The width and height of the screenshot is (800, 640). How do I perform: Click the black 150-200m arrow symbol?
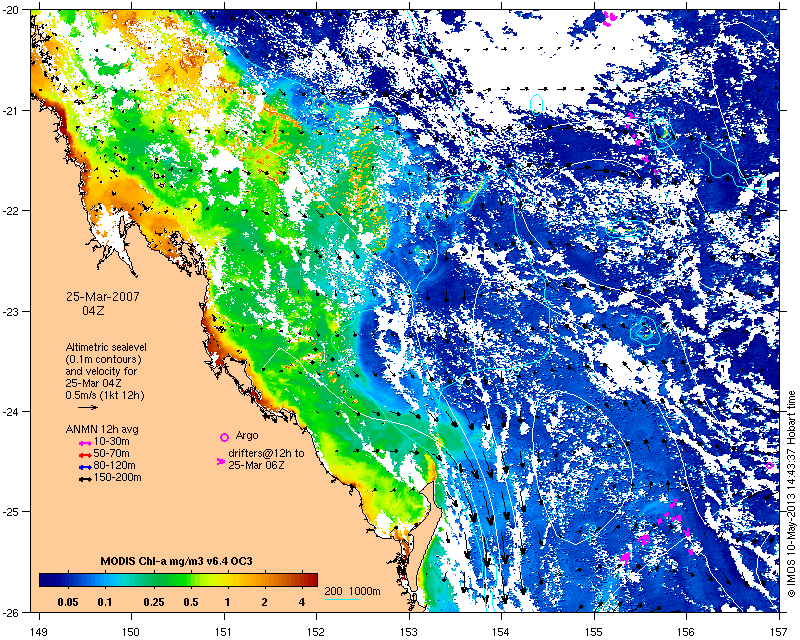click(85, 479)
